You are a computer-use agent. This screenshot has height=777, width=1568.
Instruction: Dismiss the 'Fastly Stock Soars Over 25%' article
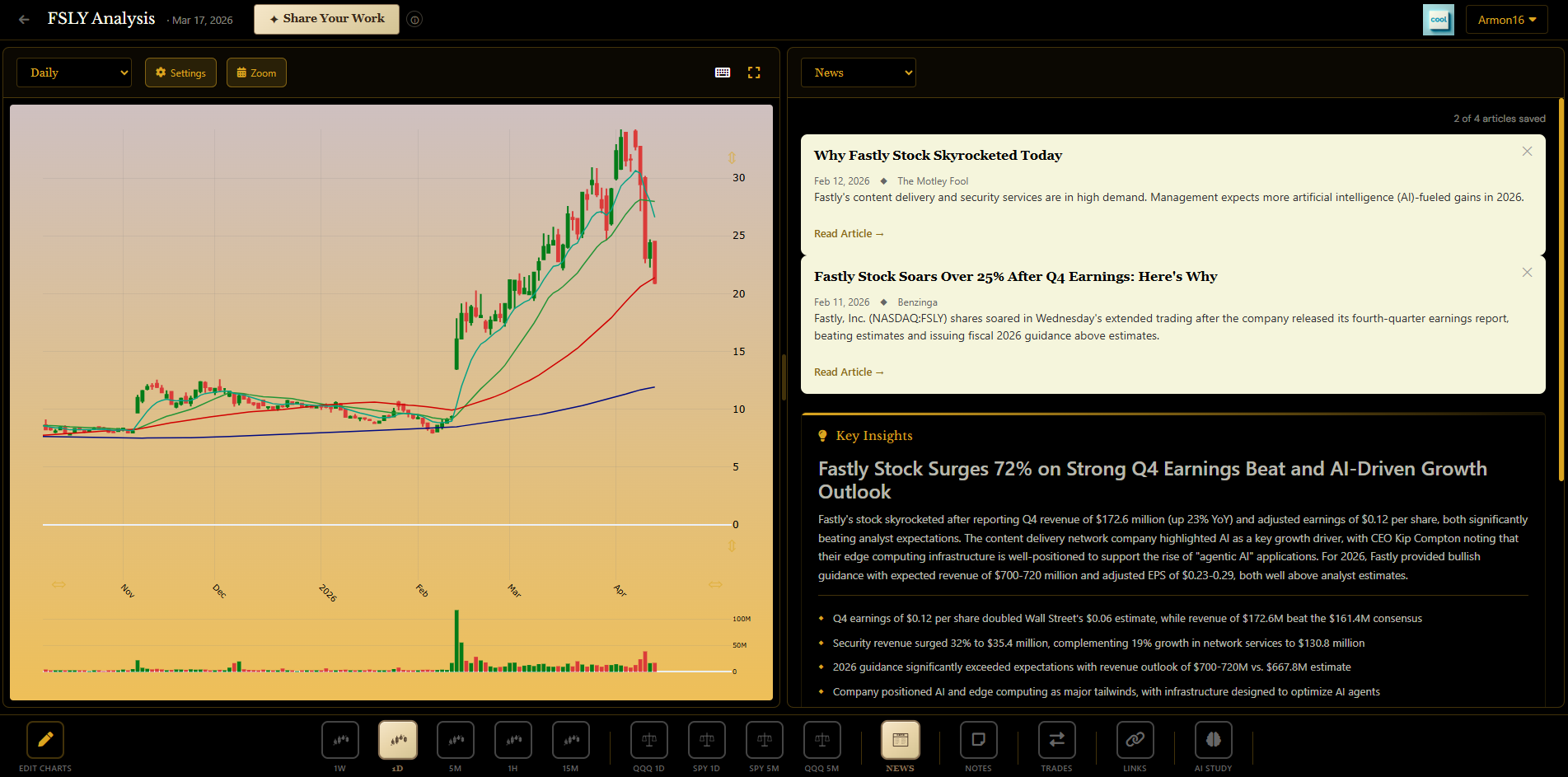(x=1527, y=273)
